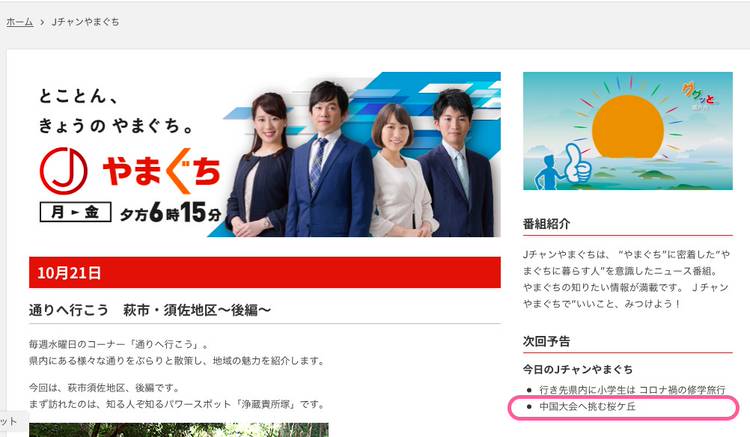
Task: Open the article photo at bottom
Action: pos(178,430)
